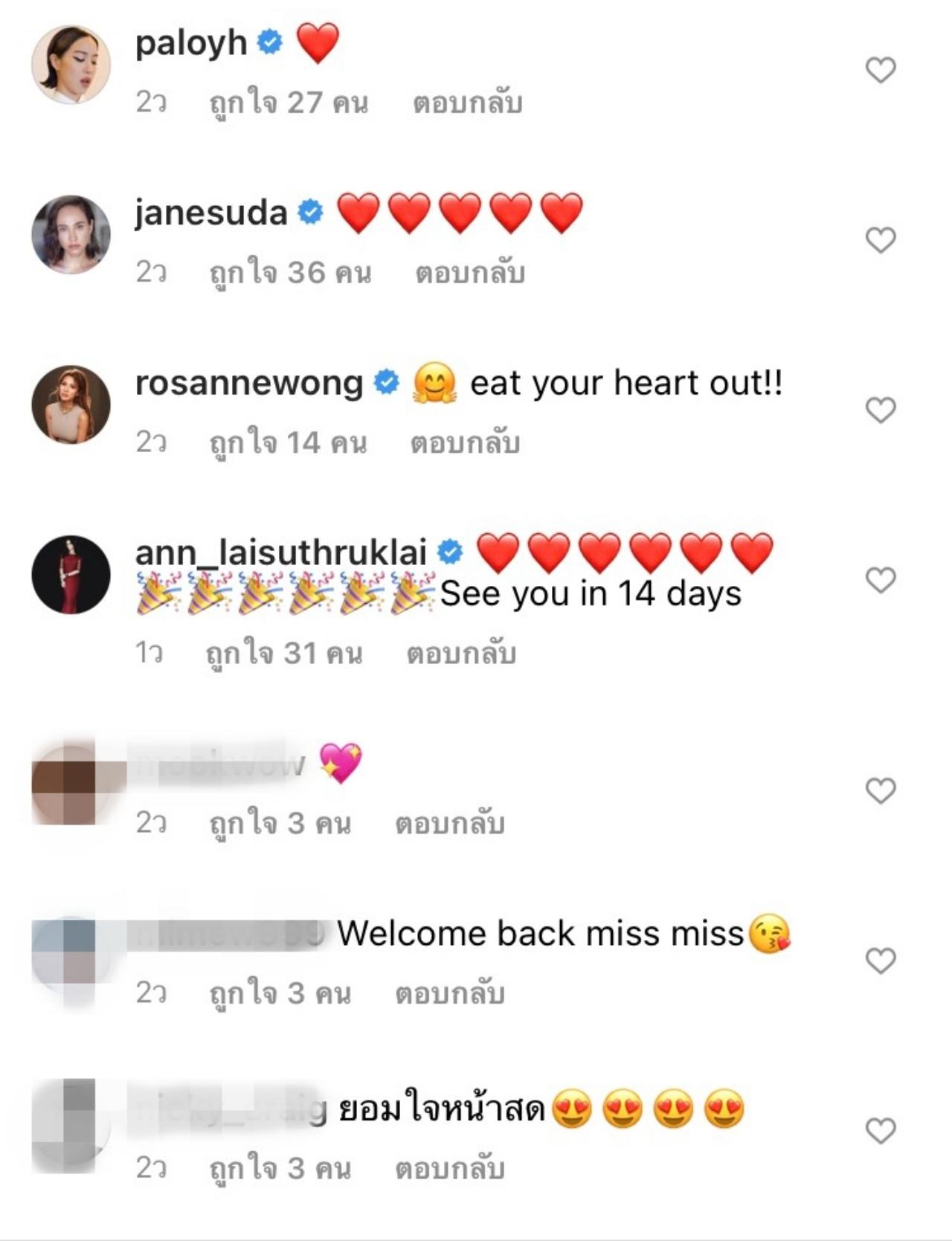Like paloyh's heart comment

[x=881, y=70]
